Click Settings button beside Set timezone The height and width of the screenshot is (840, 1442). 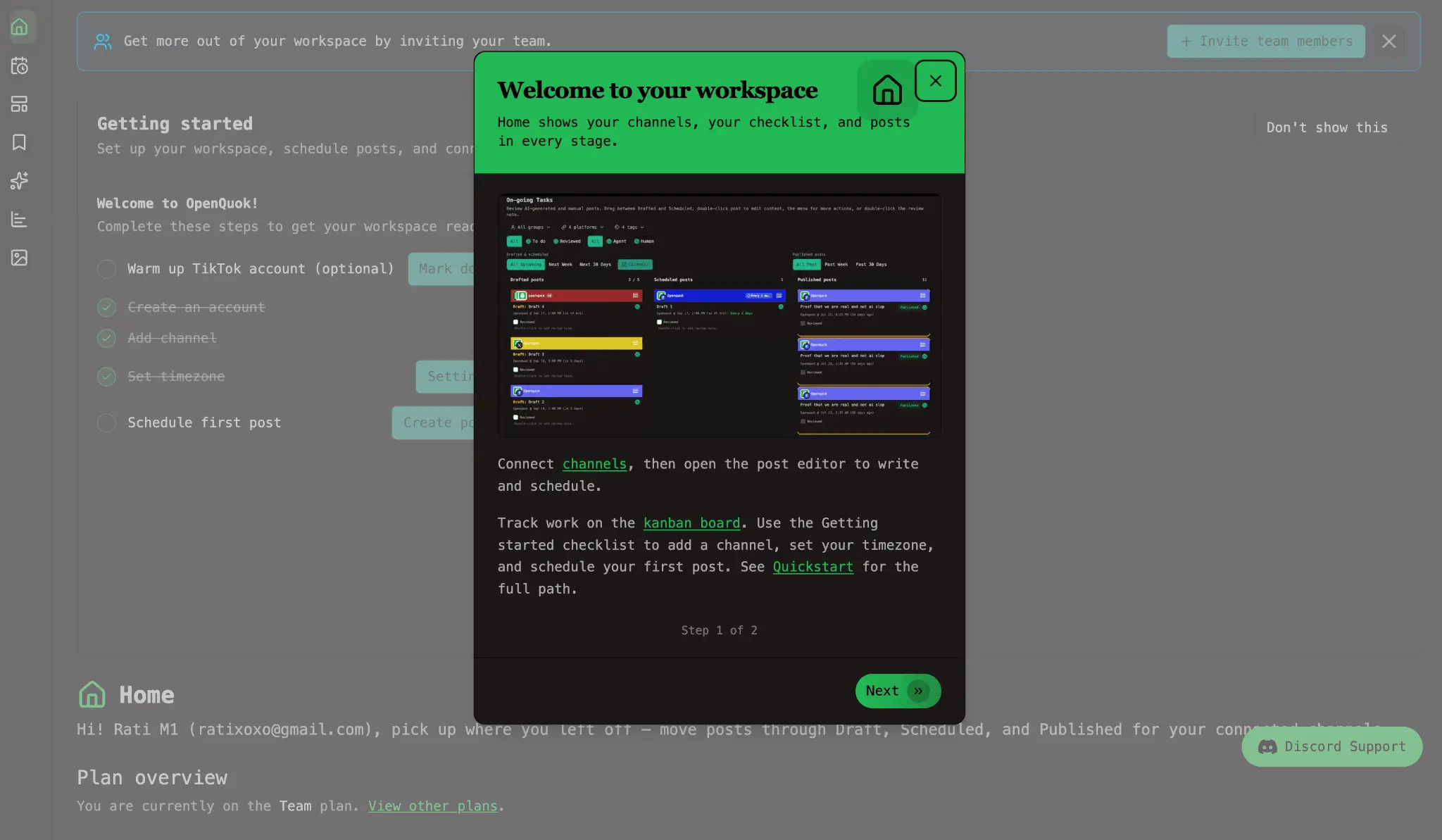pyautogui.click(x=446, y=377)
